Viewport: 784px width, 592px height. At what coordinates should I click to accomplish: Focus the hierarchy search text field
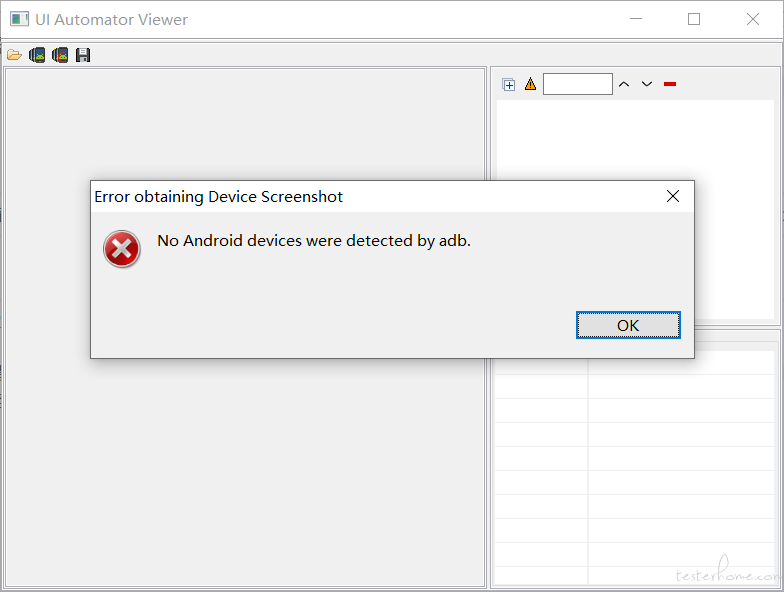click(578, 84)
